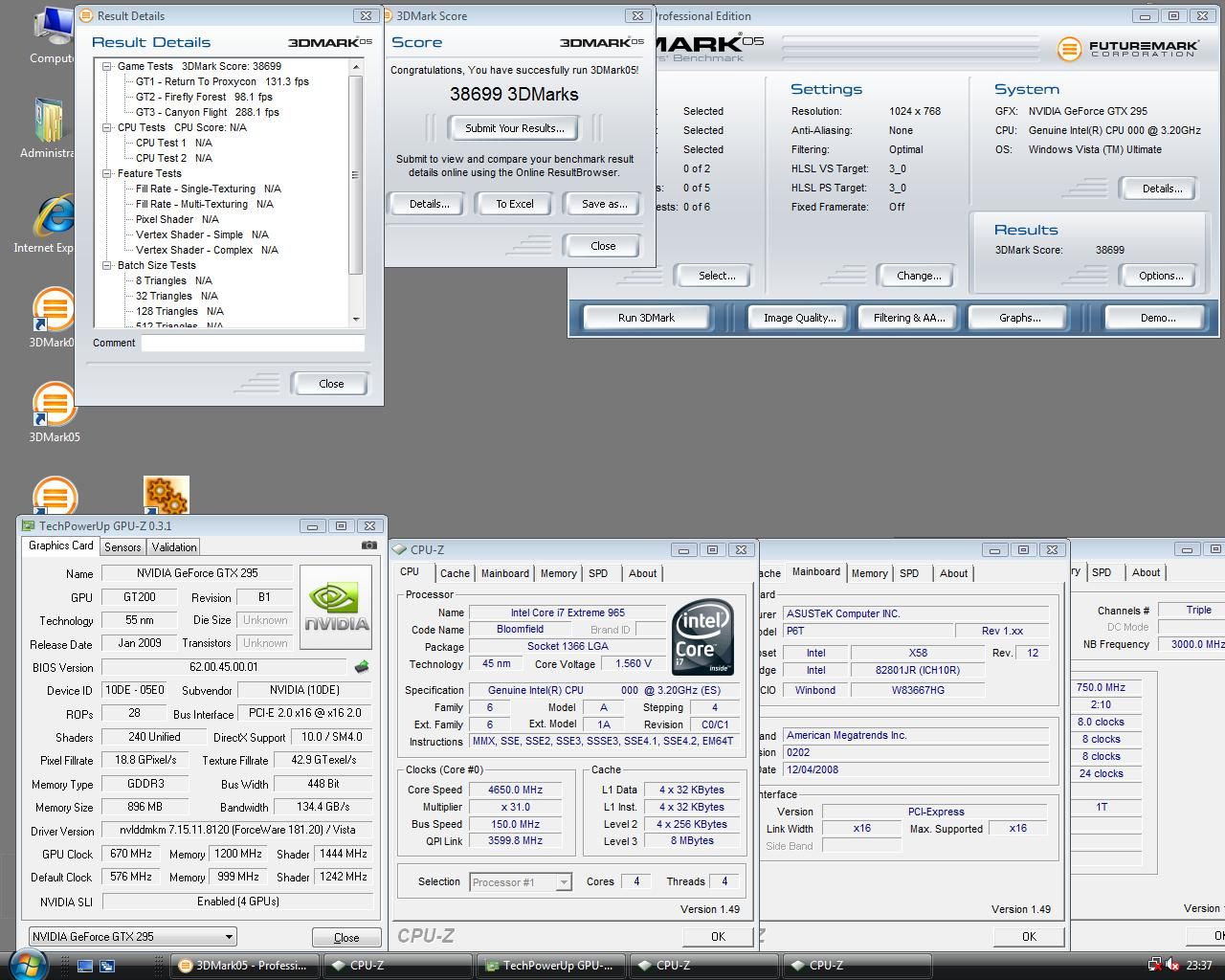
Task: Collapse the Feature Tests tree node
Action: click(x=108, y=173)
